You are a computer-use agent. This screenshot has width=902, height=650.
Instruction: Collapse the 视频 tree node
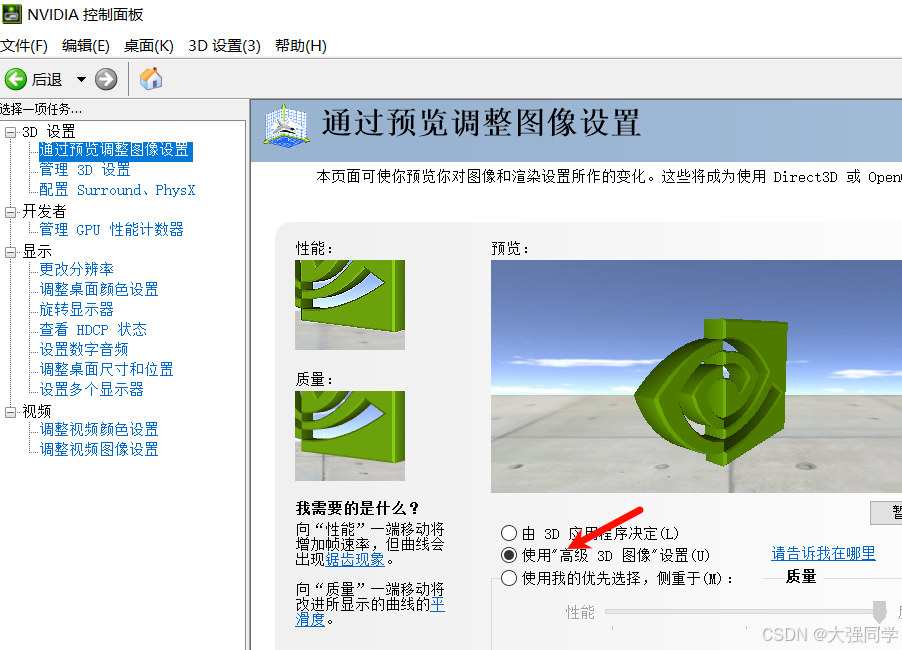(10, 412)
